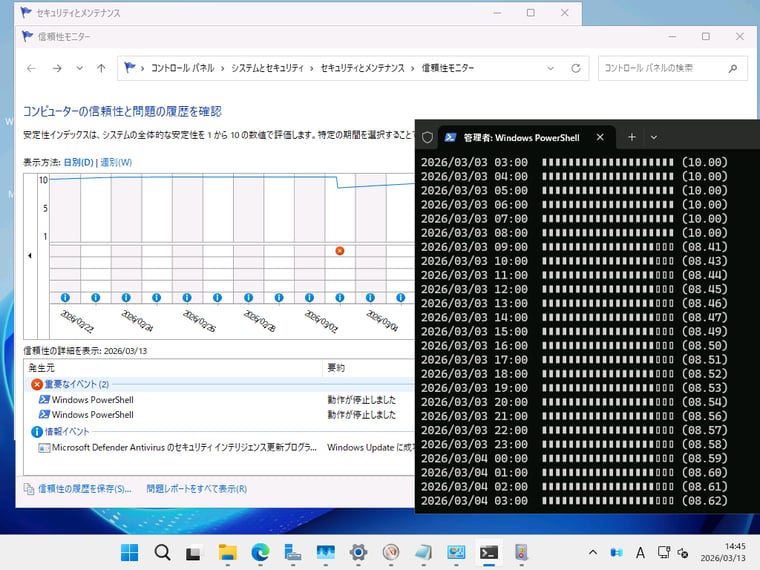Screen dimensions: 760x570
Task: Expand the address bar history dropdown
Action: pos(551,68)
